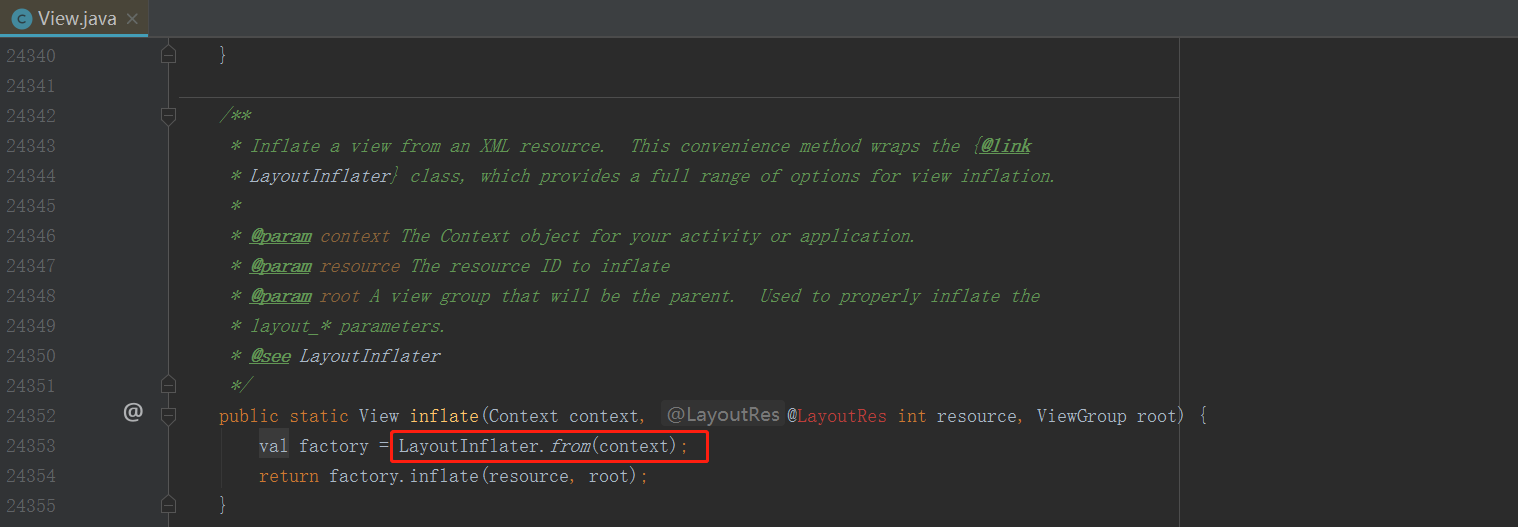Click the 'static' keyword on line 24352
The width and height of the screenshot is (1518, 527).
tap(319, 416)
